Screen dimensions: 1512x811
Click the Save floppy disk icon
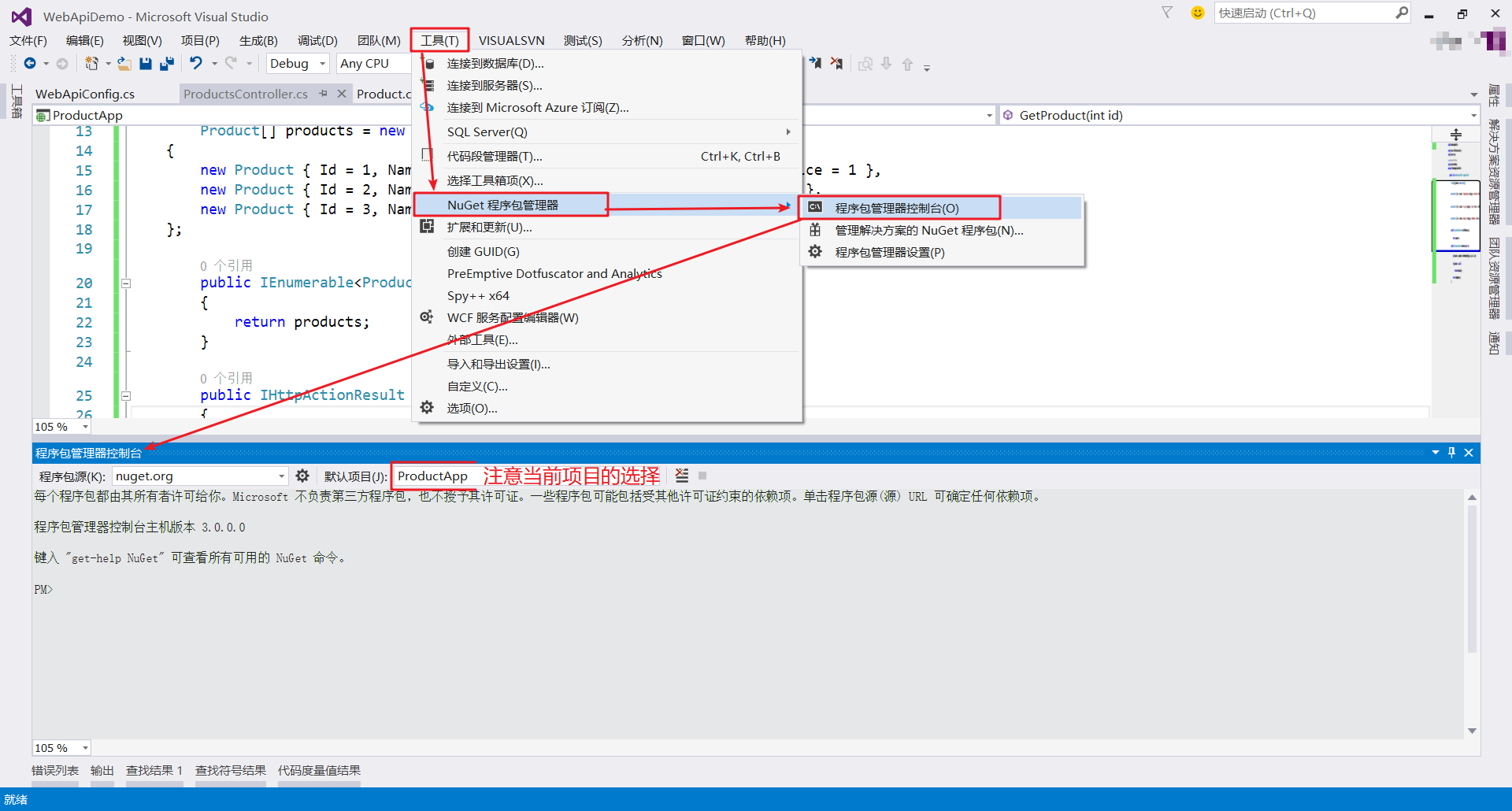click(x=146, y=64)
